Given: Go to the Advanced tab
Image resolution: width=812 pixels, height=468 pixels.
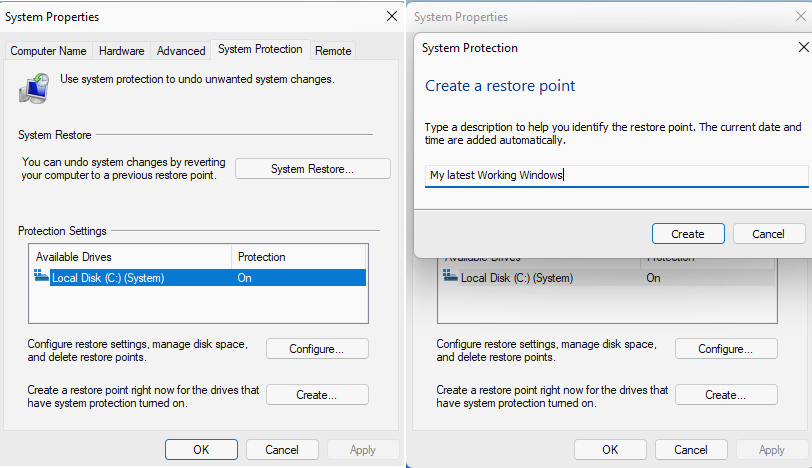Looking at the screenshot, I should point(181,51).
